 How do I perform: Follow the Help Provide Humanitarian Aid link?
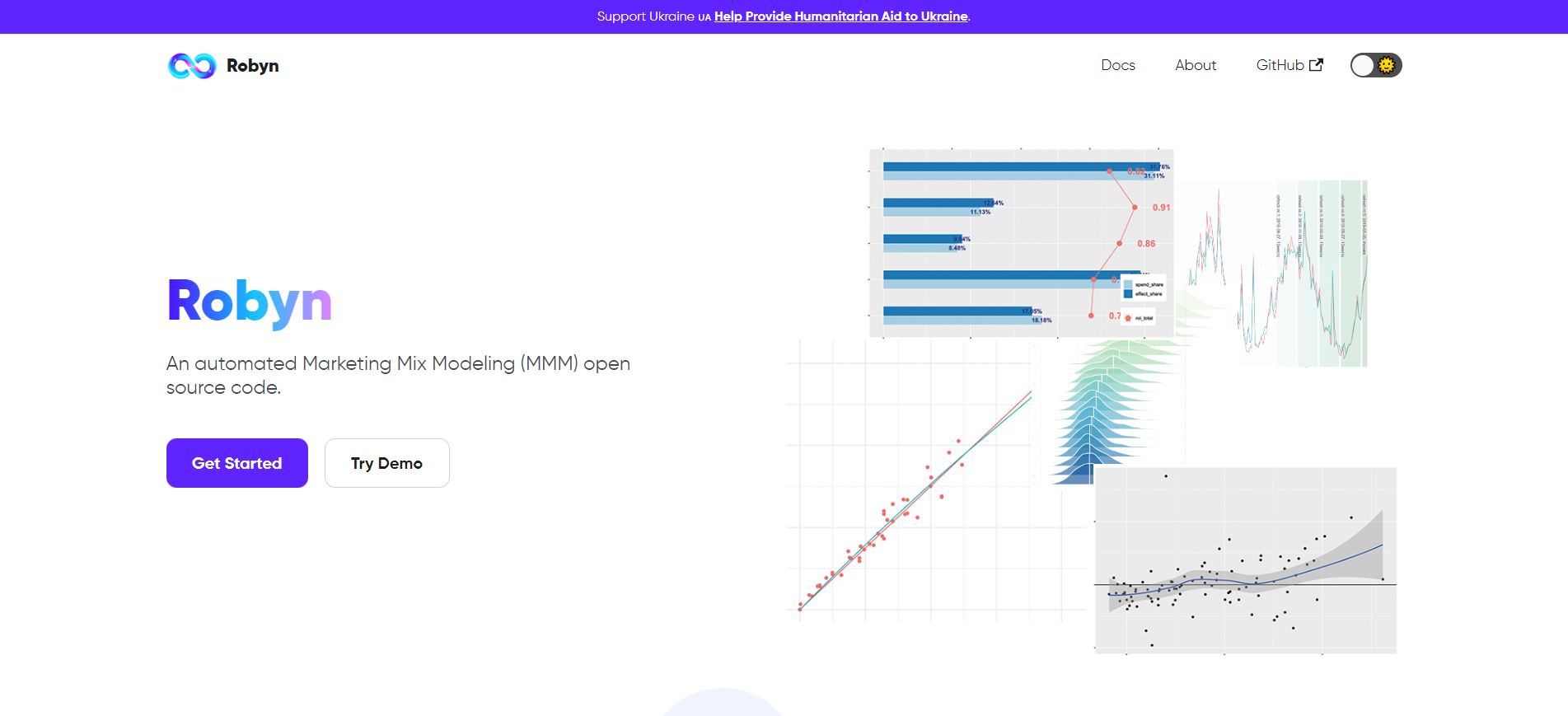tap(840, 16)
